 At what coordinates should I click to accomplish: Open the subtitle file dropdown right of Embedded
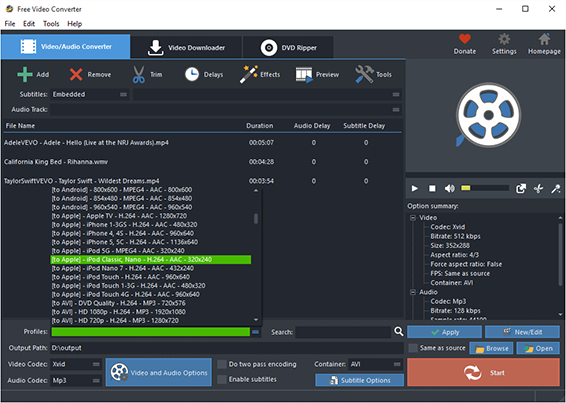(267, 94)
